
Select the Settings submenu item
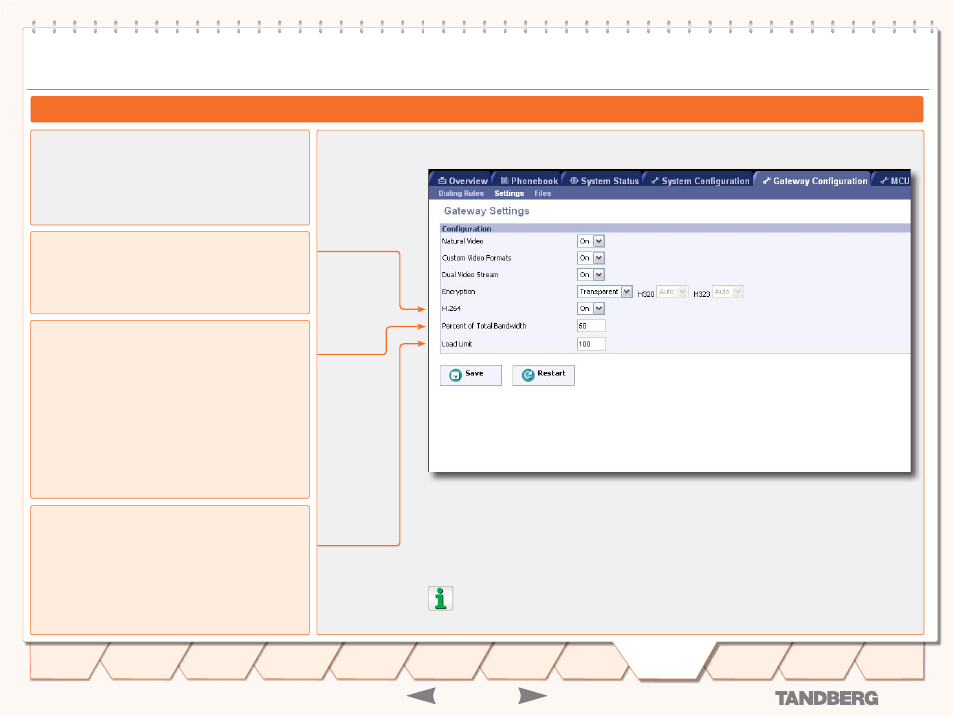509,194
